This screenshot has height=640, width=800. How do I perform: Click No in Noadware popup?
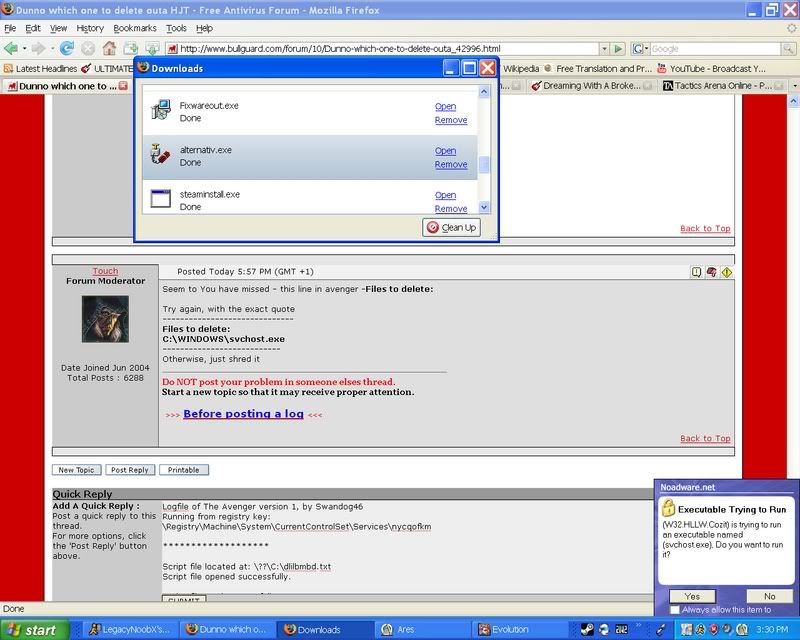point(769,596)
